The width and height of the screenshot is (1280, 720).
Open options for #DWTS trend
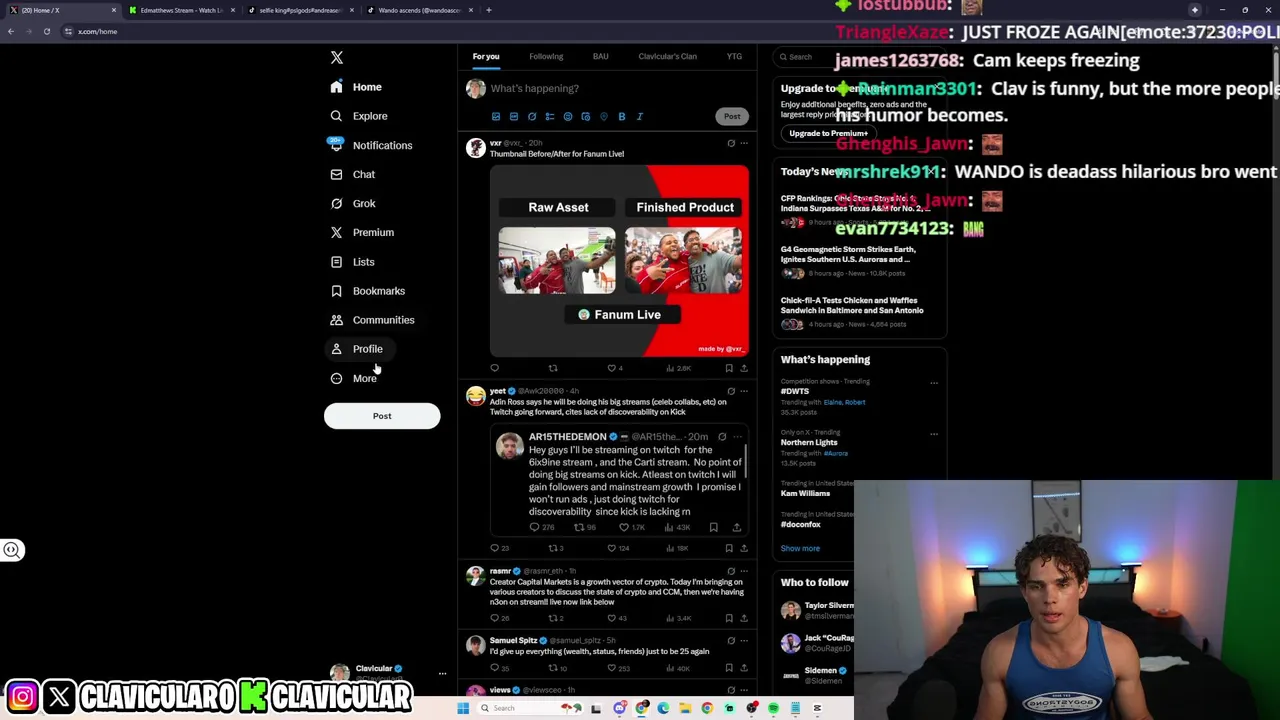[934, 382]
